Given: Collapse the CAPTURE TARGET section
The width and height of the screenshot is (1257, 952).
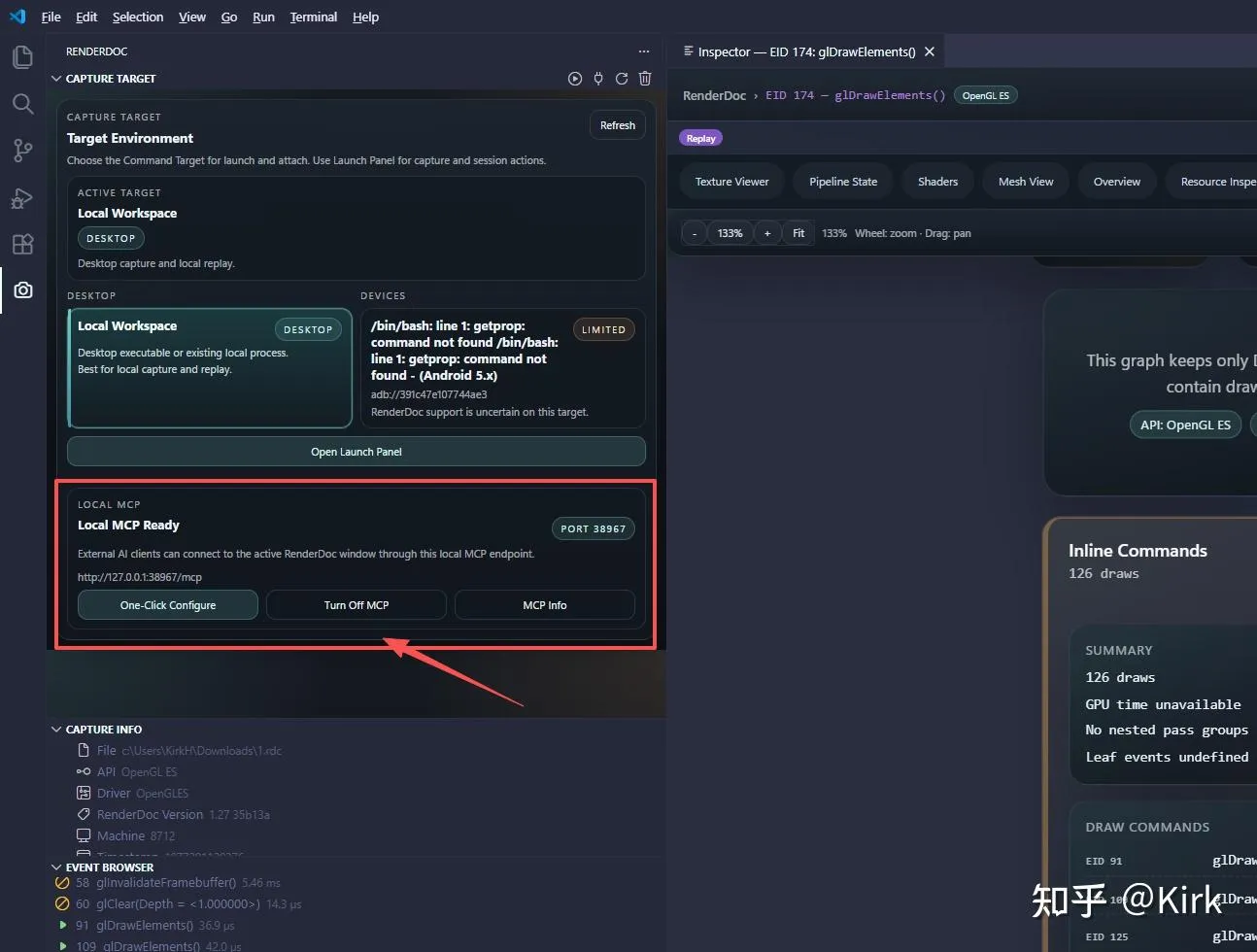Looking at the screenshot, I should tap(56, 79).
